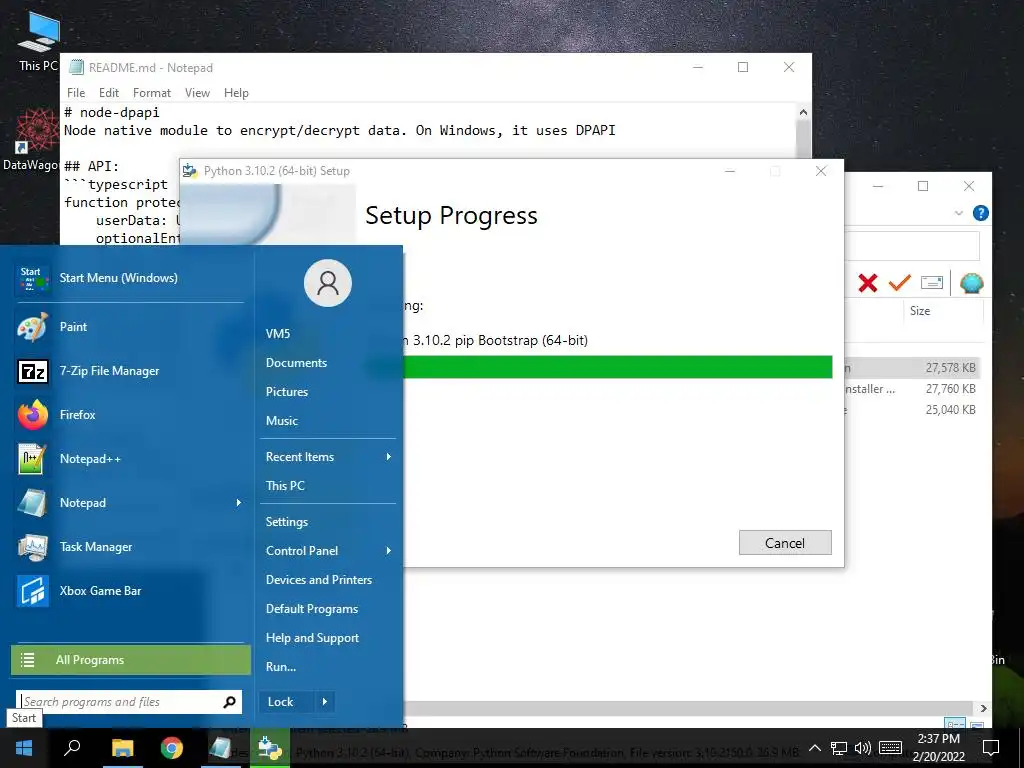Click the user account avatar
This screenshot has height=768, width=1024.
pyautogui.click(x=328, y=283)
